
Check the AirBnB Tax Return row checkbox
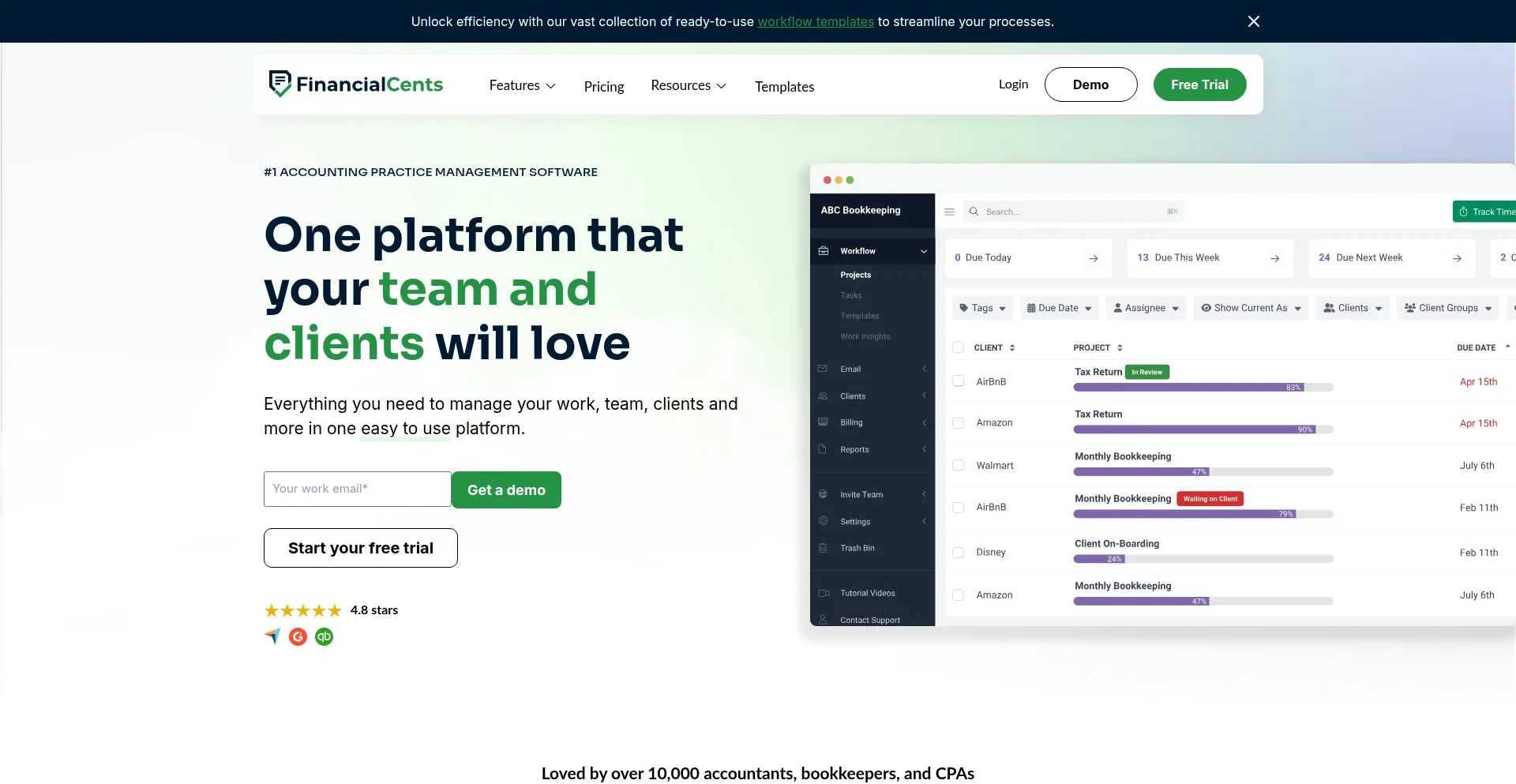(x=959, y=381)
